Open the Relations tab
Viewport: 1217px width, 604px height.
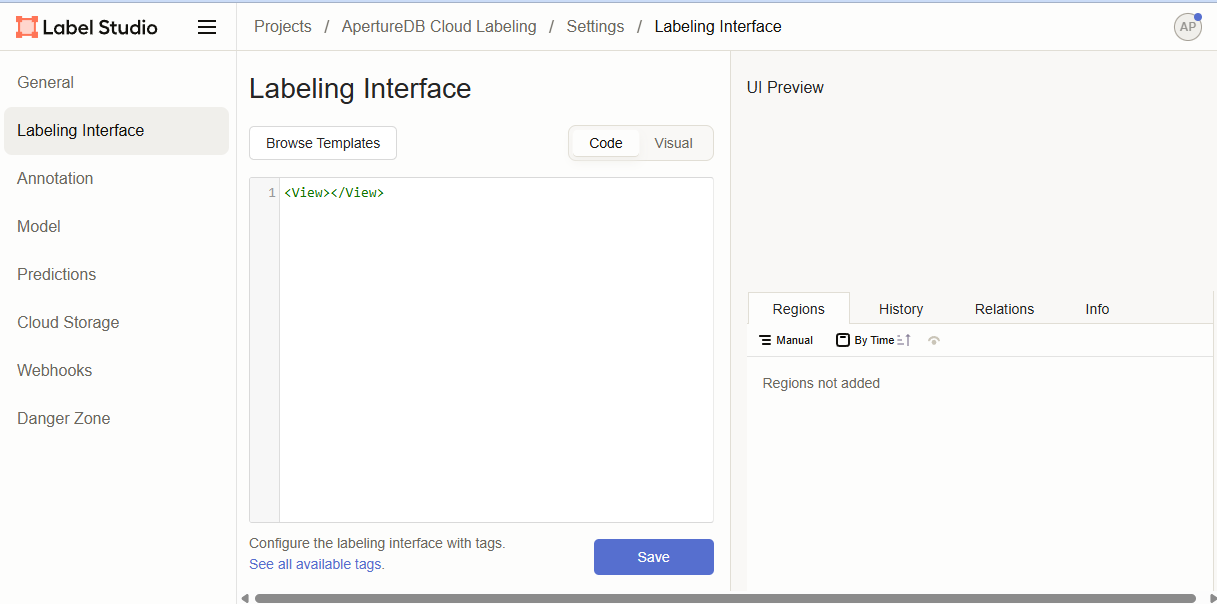click(1005, 309)
